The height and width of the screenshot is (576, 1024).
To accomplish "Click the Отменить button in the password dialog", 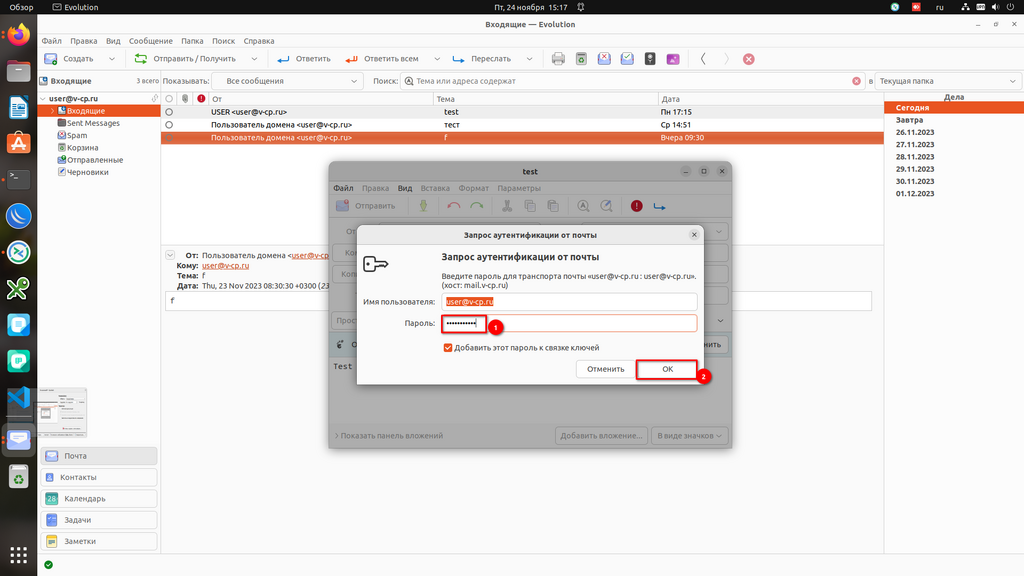I will pos(605,369).
